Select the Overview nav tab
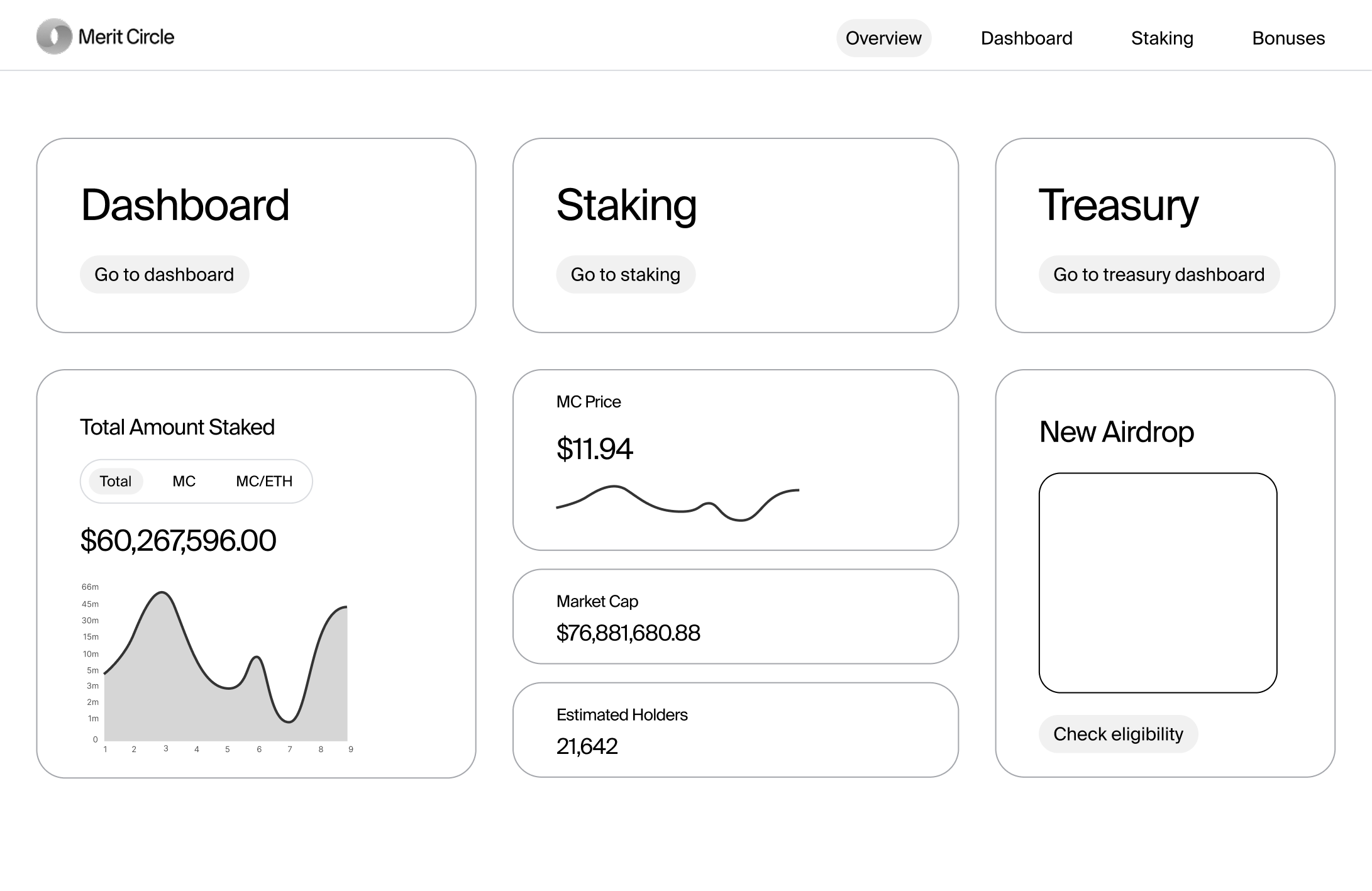Viewport: 1372px width, 891px height. click(x=883, y=38)
